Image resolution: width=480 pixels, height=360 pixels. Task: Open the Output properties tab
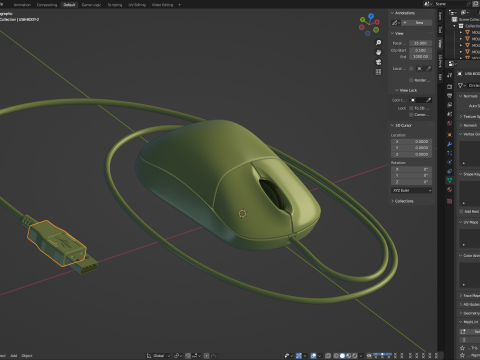pos(450,96)
